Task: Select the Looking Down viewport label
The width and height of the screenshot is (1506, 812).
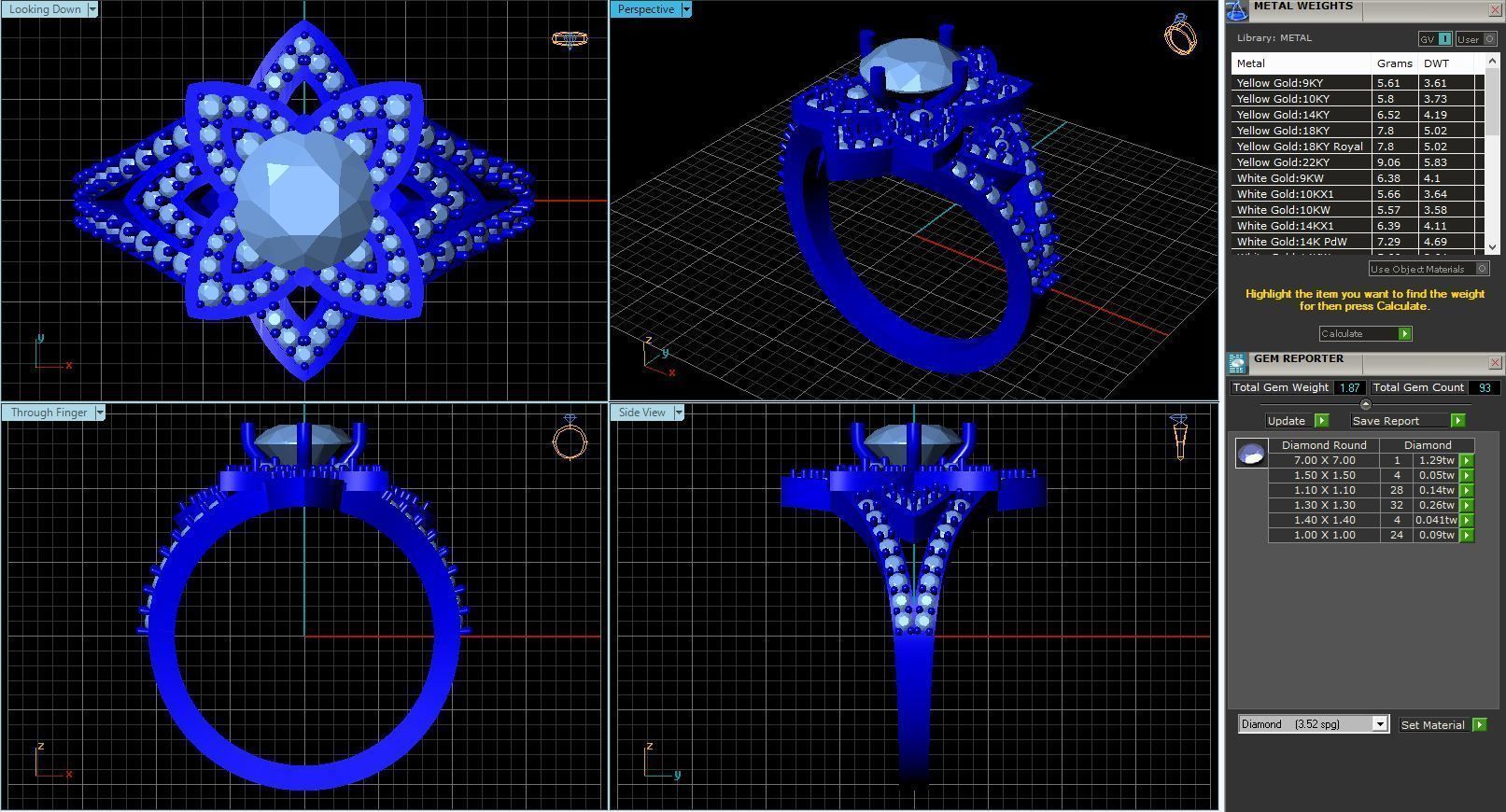Action: pos(45,9)
